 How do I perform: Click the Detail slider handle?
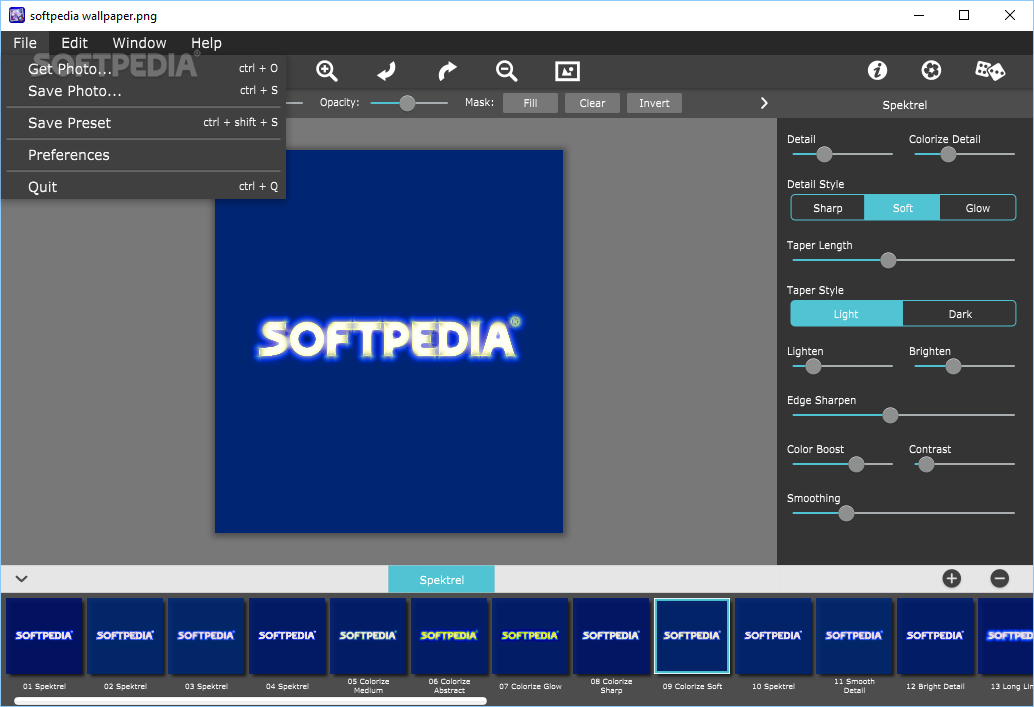click(x=824, y=154)
